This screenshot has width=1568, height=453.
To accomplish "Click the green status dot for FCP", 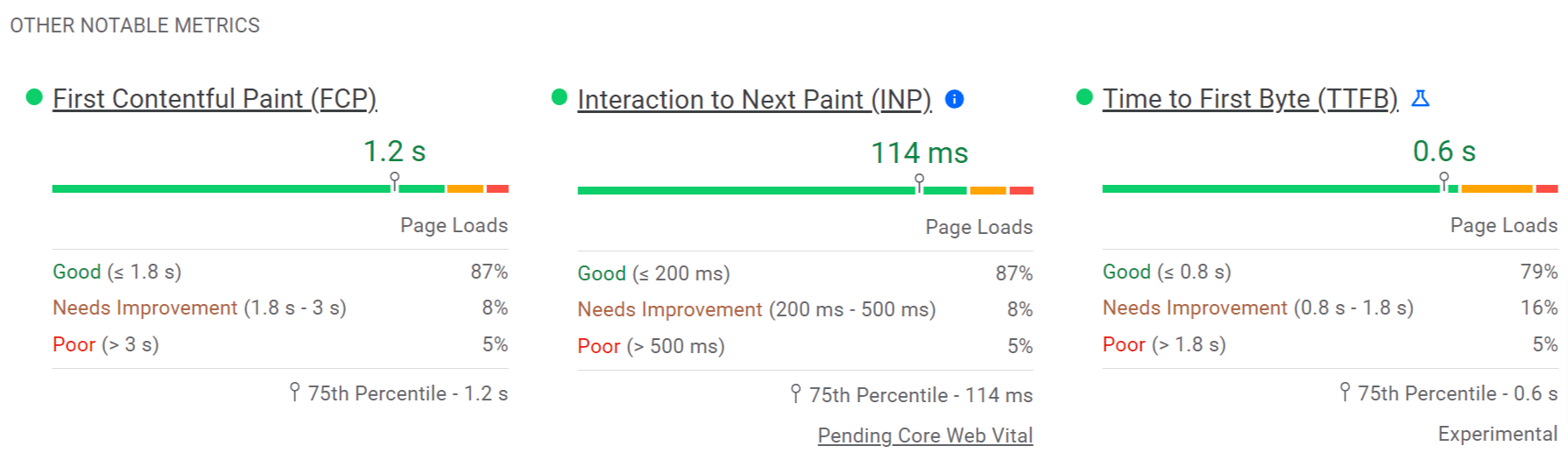I will [x=34, y=97].
